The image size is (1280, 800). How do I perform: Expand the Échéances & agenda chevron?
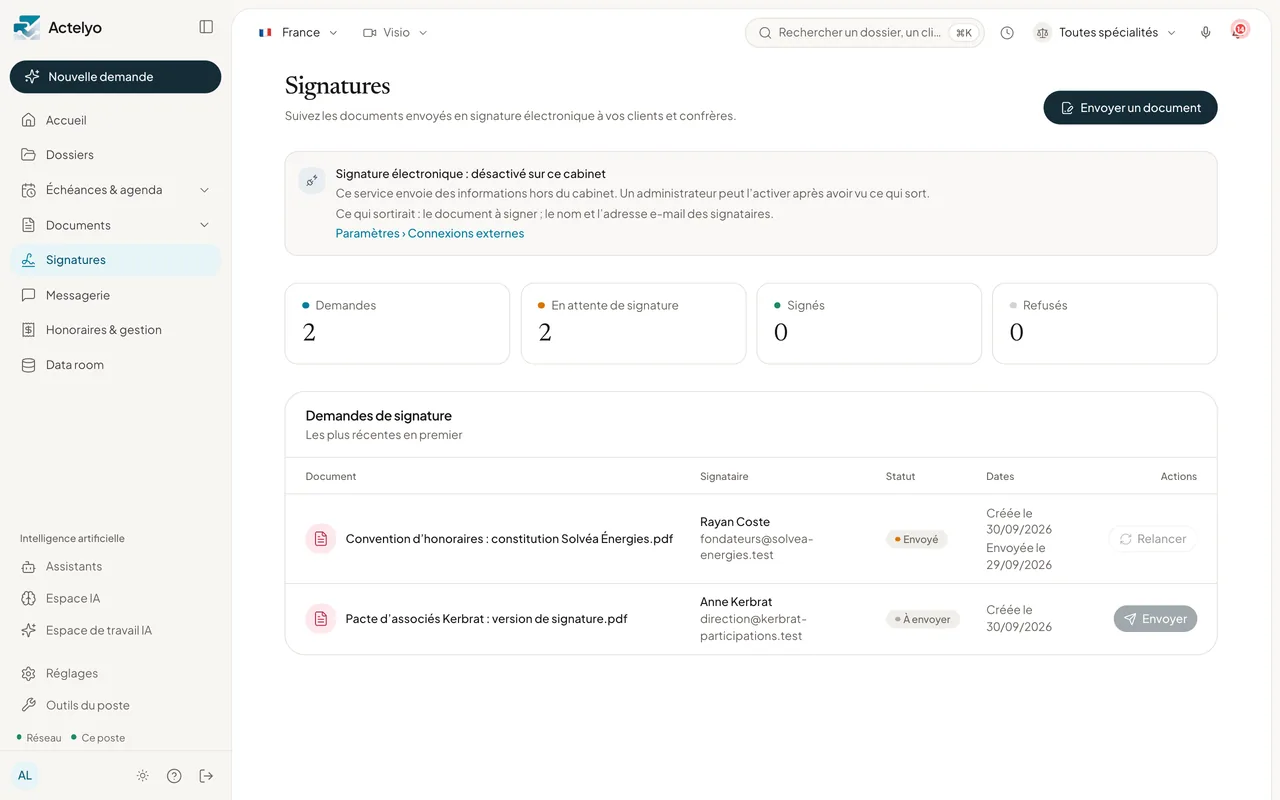[x=204, y=190]
